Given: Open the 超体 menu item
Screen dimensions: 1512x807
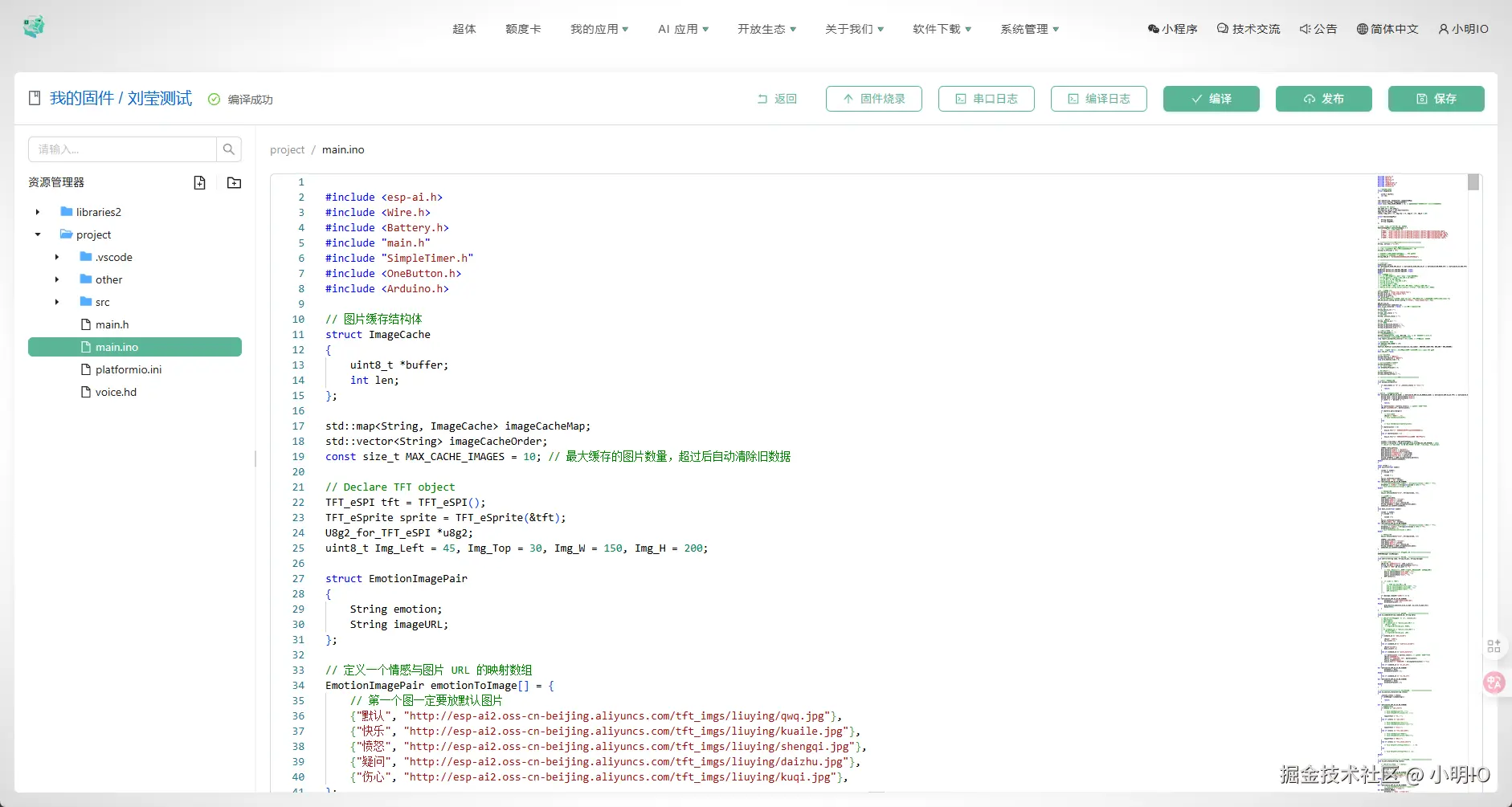Looking at the screenshot, I should (x=464, y=29).
